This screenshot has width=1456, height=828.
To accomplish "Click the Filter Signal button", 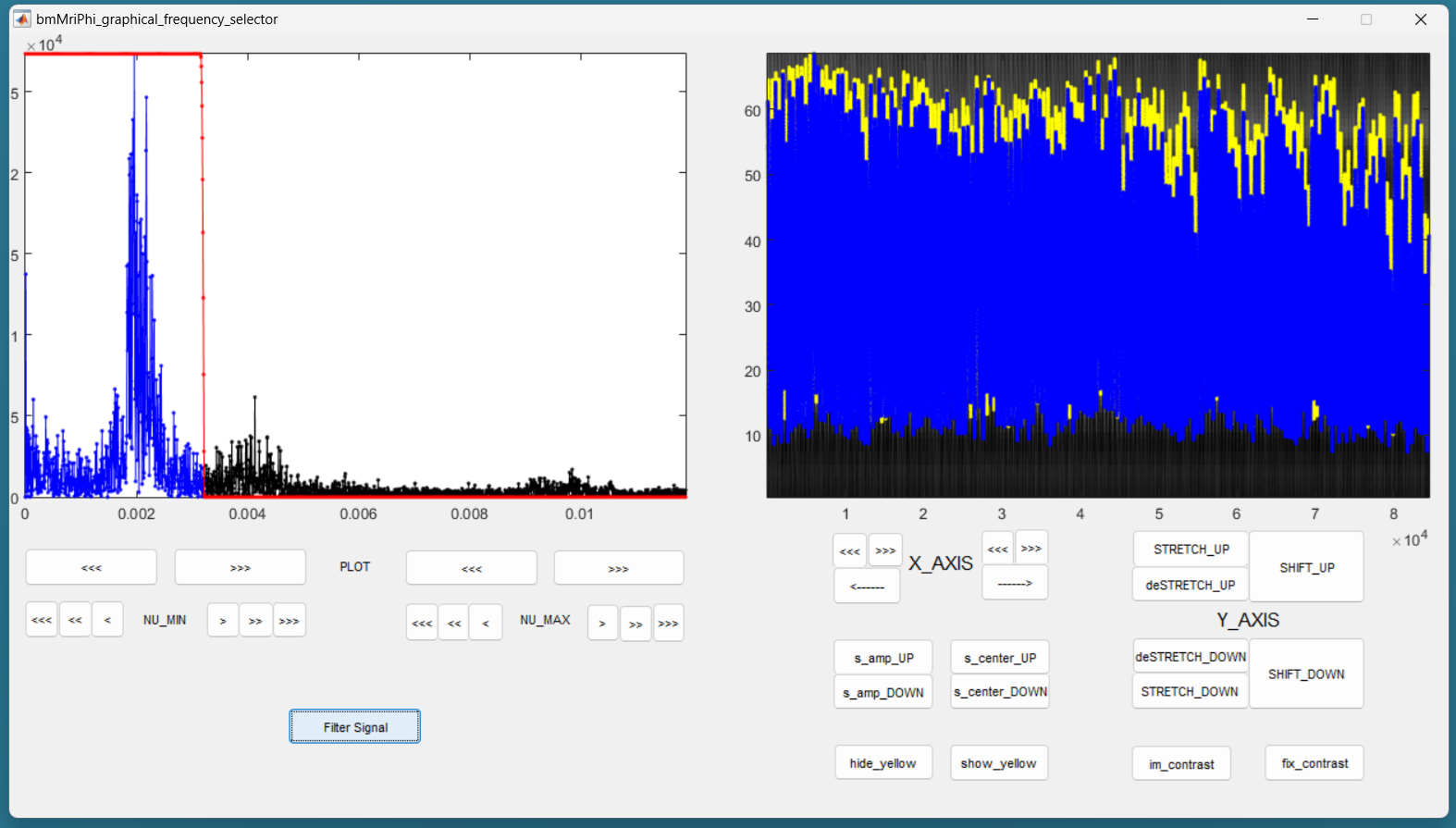I will (354, 726).
